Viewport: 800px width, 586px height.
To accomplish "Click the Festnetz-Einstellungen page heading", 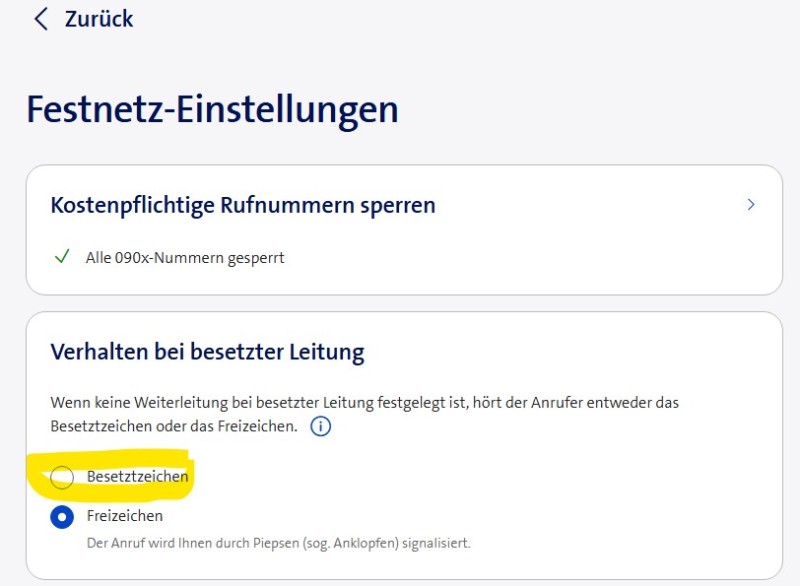I will coord(212,109).
